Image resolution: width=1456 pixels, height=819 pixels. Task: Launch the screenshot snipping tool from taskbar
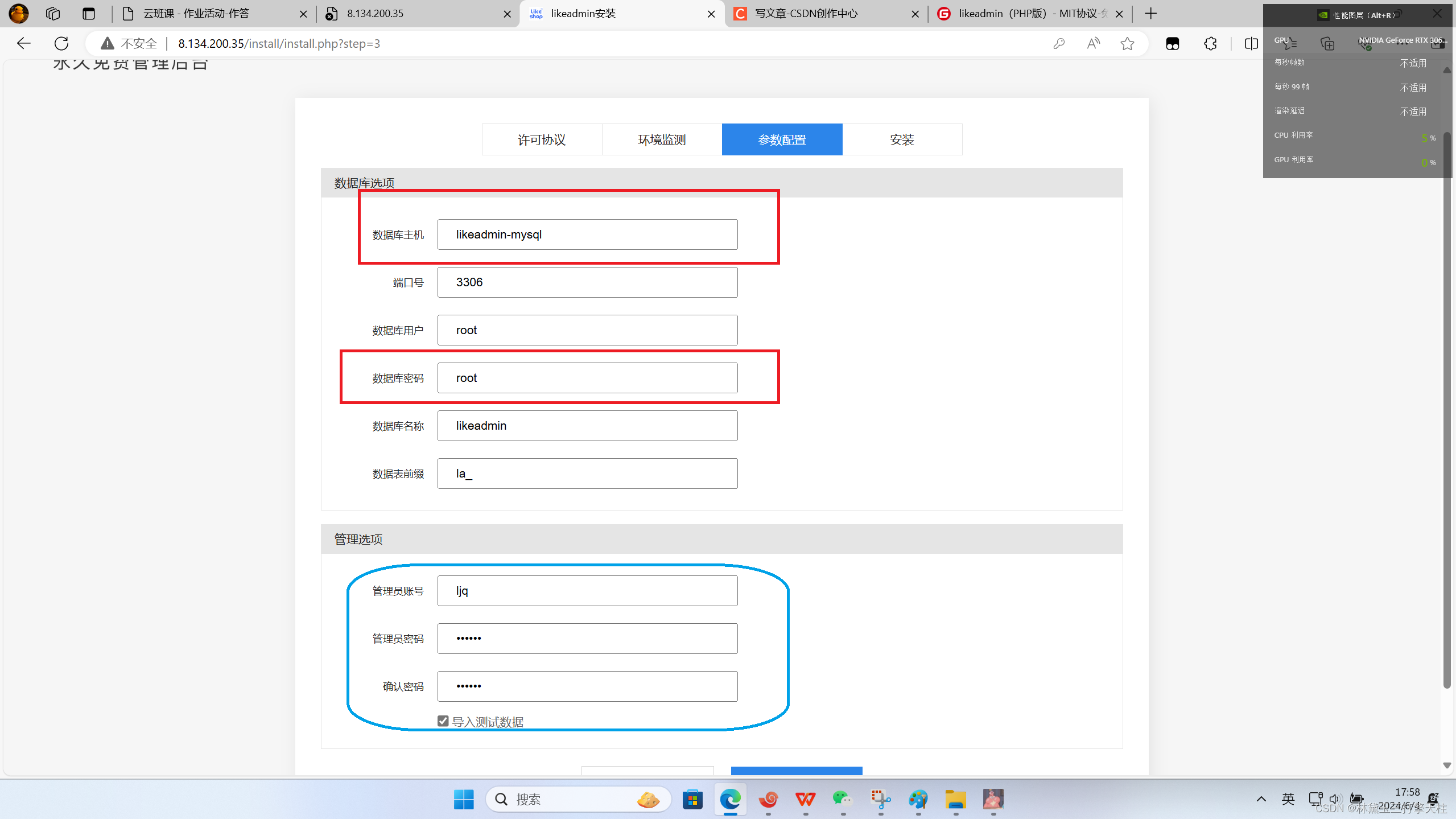tap(880, 799)
